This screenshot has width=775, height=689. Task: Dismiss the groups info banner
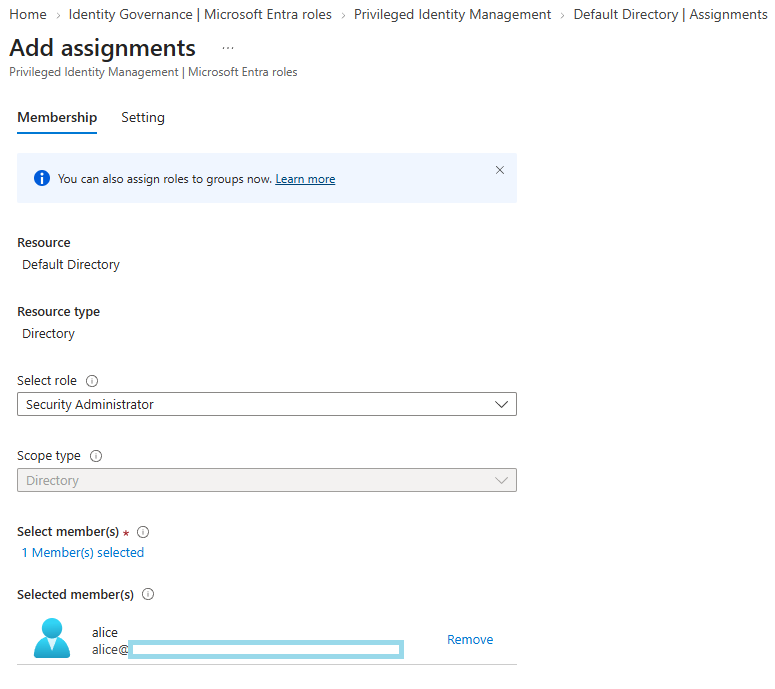click(500, 171)
